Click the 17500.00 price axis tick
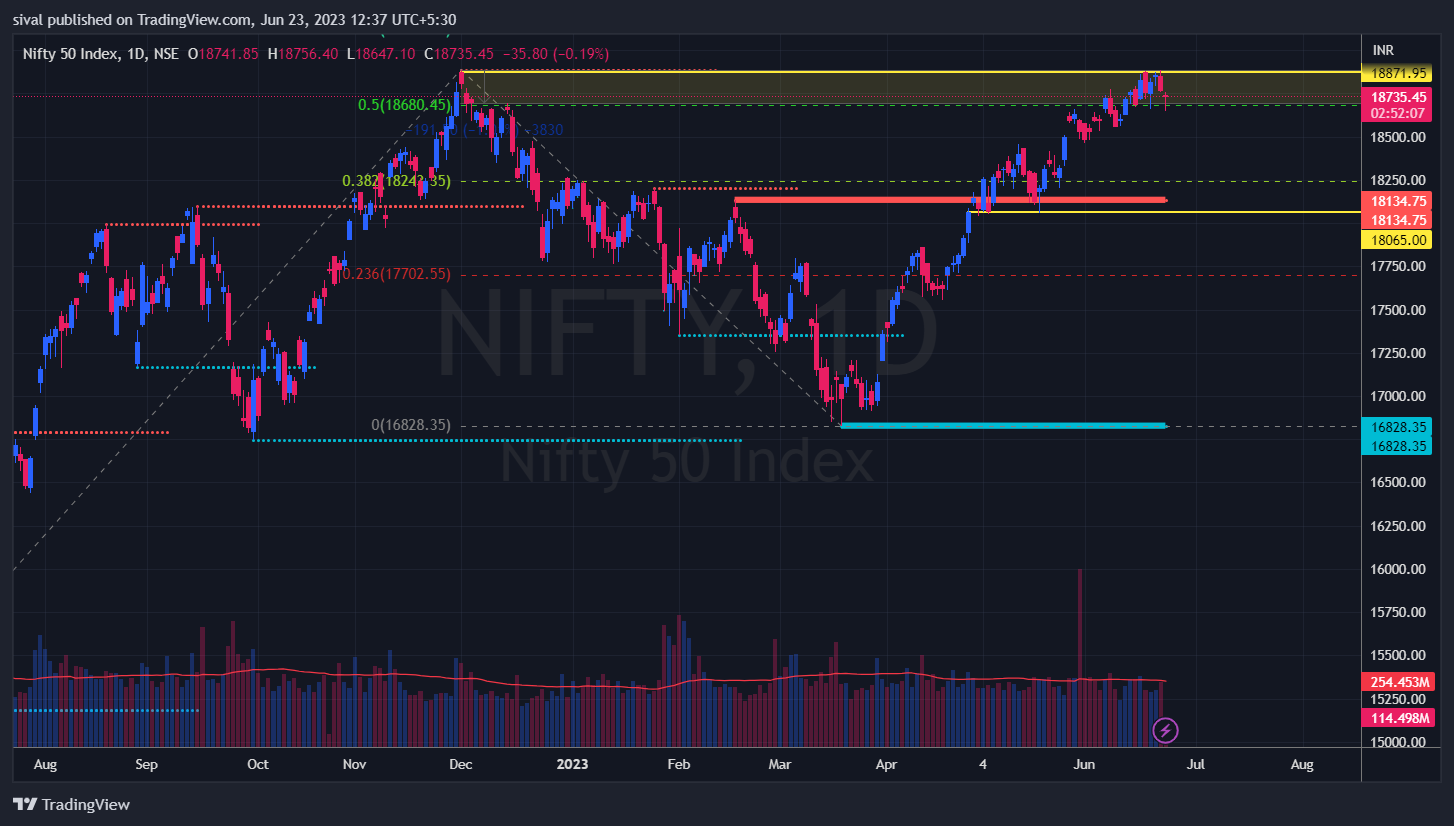Screen dimensions: 1454x826 (1397, 310)
